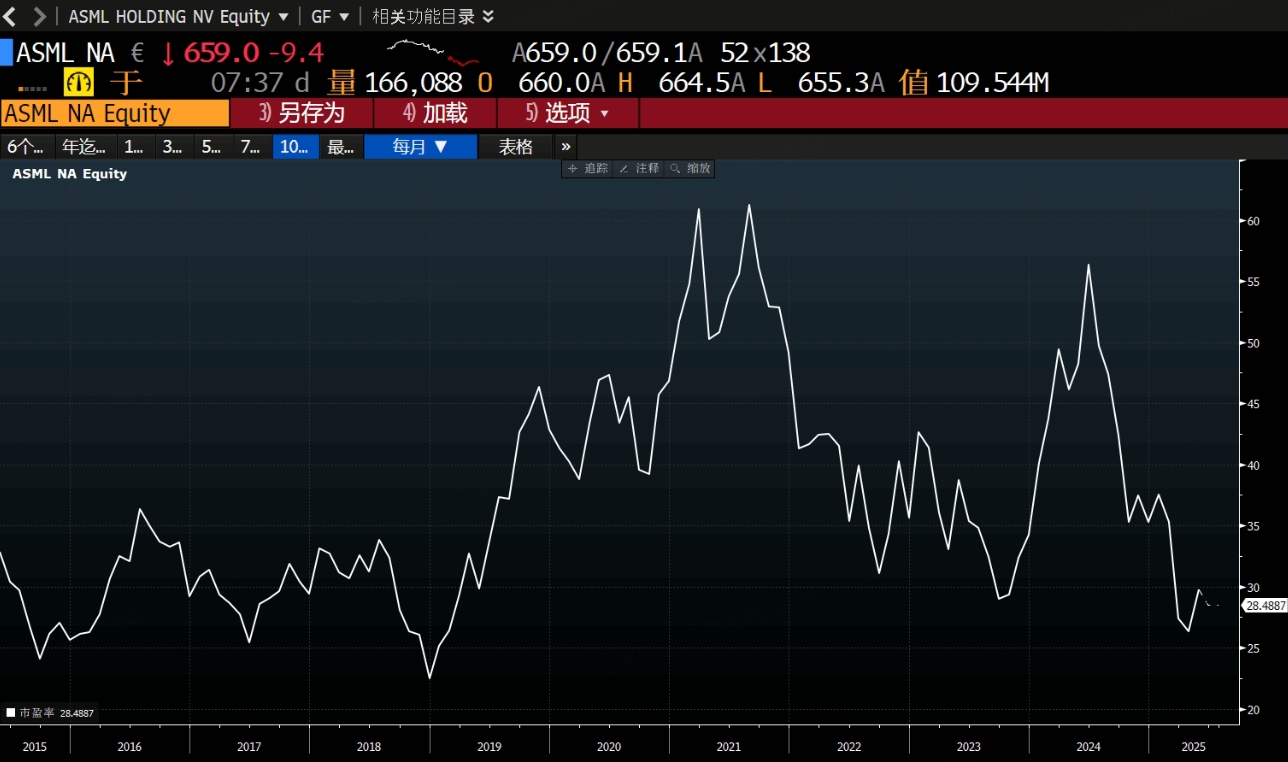Click the ASML NA Equity chart title
1288x762 pixels.
pyautogui.click(x=69, y=174)
